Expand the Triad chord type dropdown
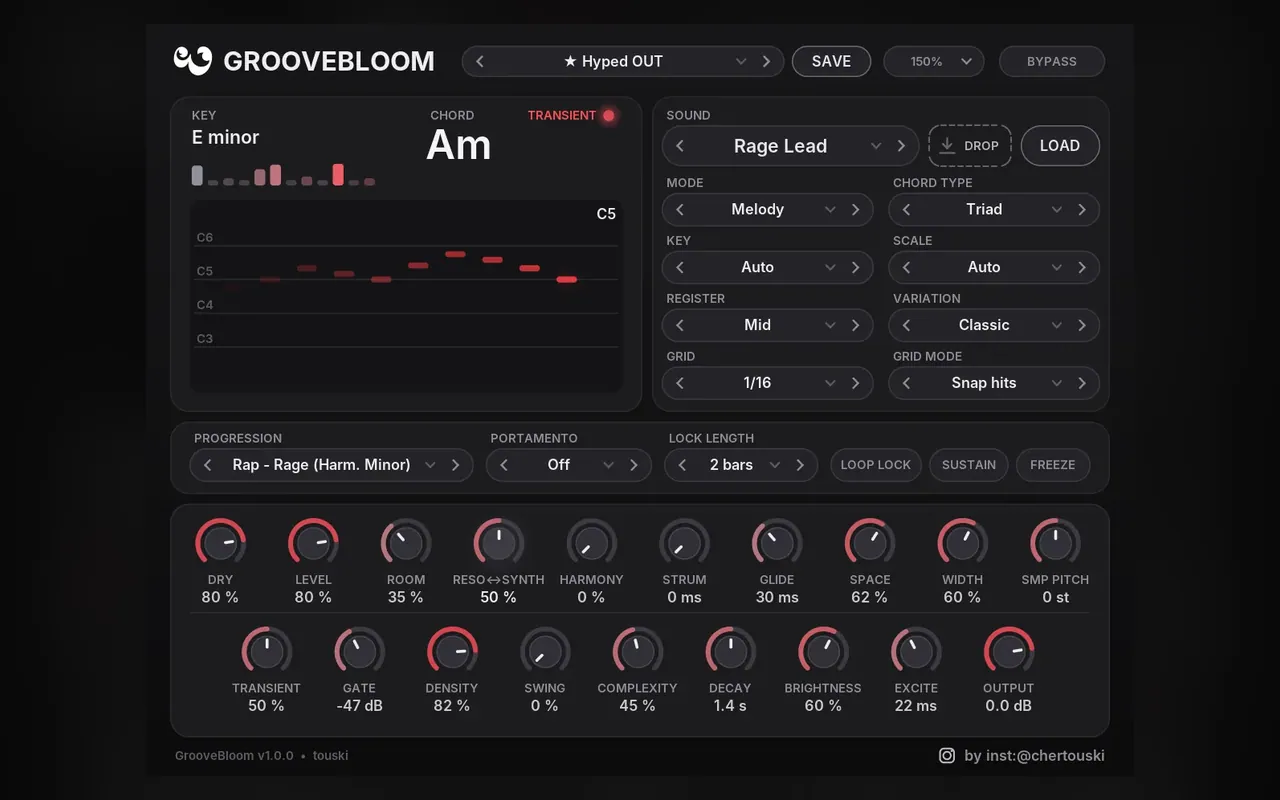This screenshot has width=1280, height=800. [1056, 209]
